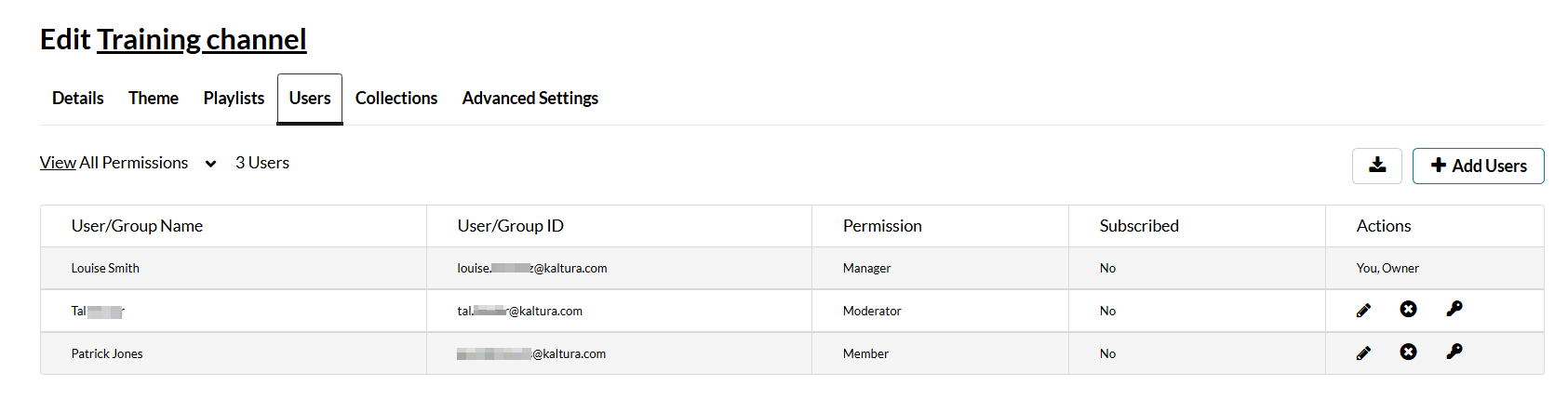Viewport: 1568px width, 399px height.
Task: Click the key icon for Patrick Jones
Action: [x=1454, y=352]
